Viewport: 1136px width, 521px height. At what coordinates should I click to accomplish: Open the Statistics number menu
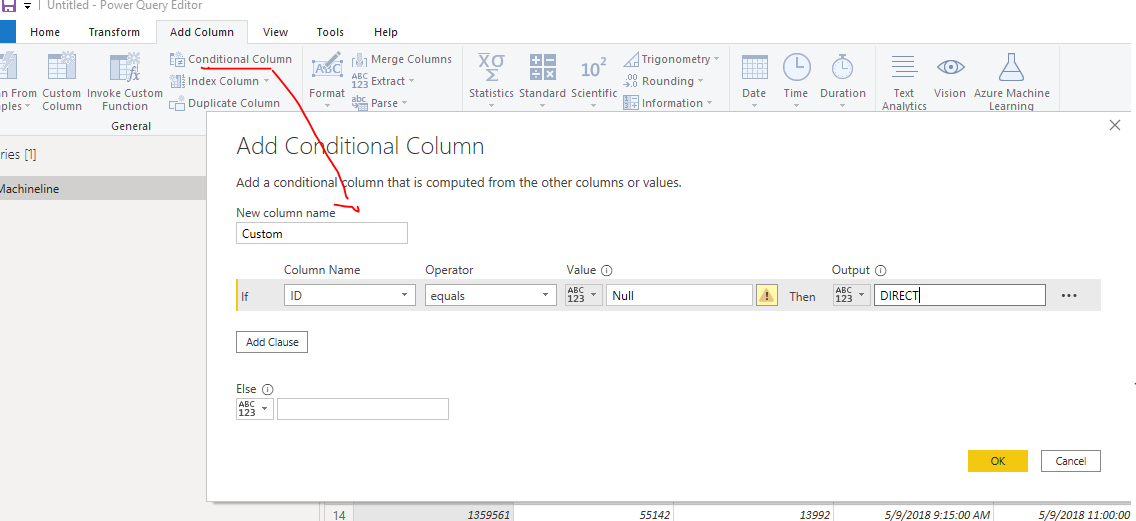[x=491, y=80]
